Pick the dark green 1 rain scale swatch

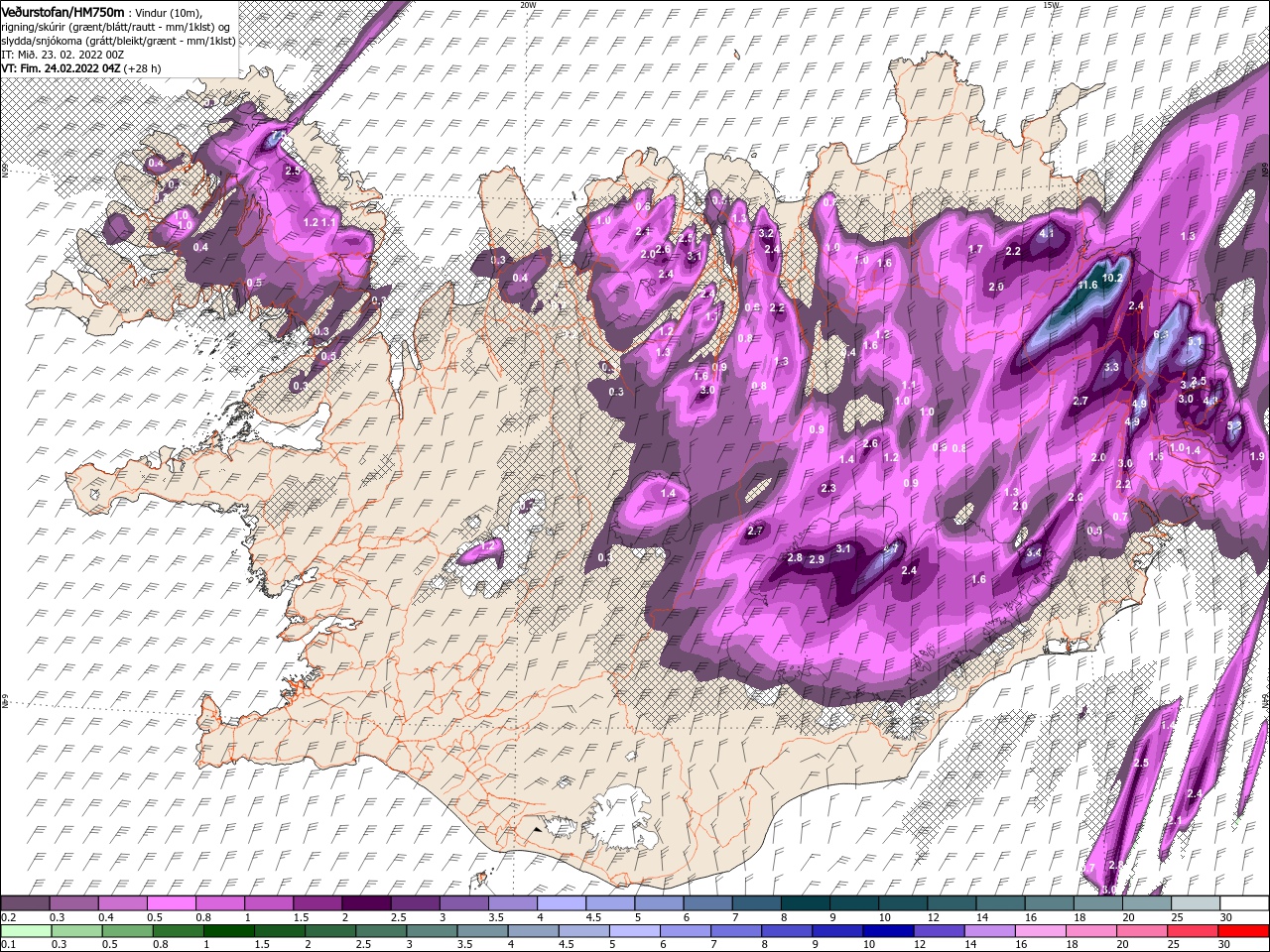point(228,930)
